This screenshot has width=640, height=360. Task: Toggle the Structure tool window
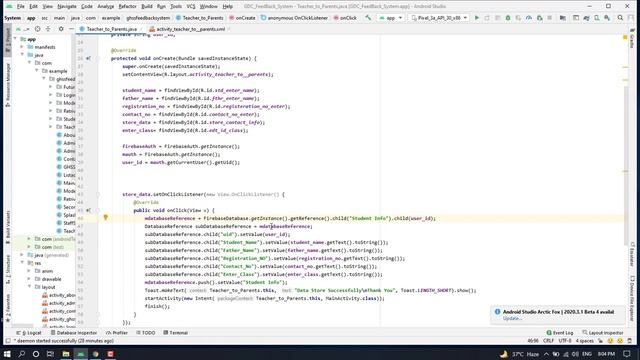[x=7, y=269]
